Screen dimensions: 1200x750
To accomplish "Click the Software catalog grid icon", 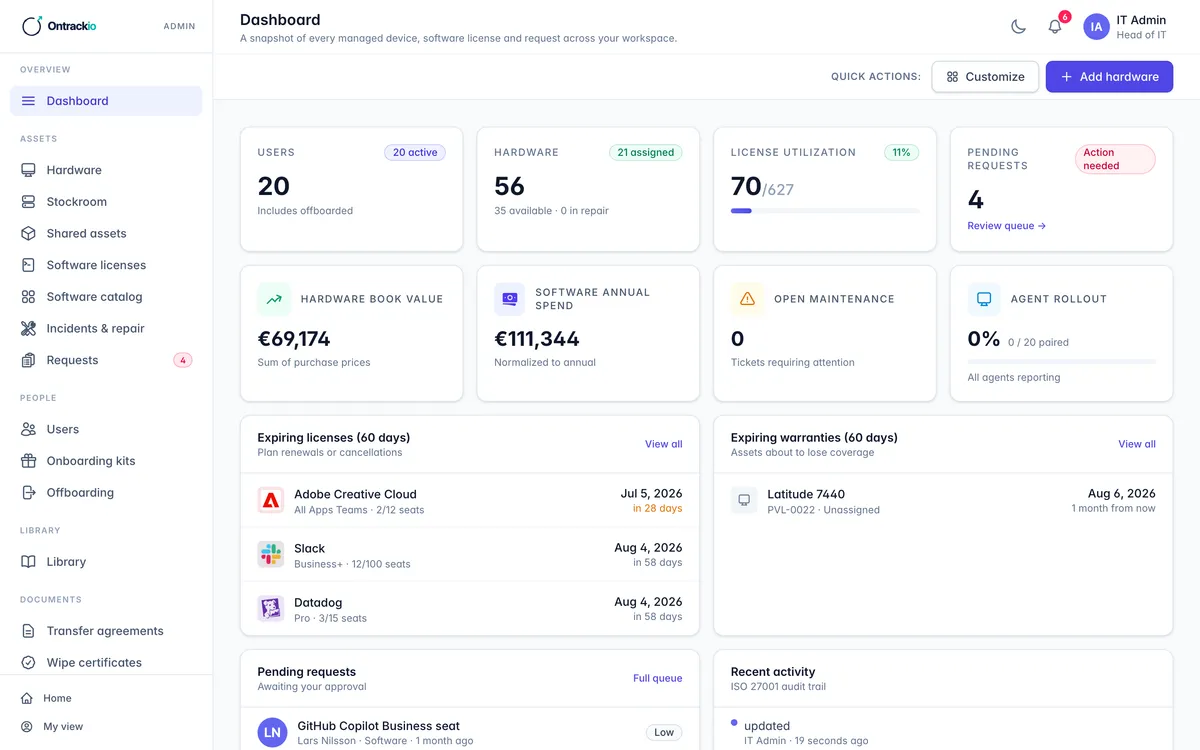I will pyautogui.click(x=28, y=297).
